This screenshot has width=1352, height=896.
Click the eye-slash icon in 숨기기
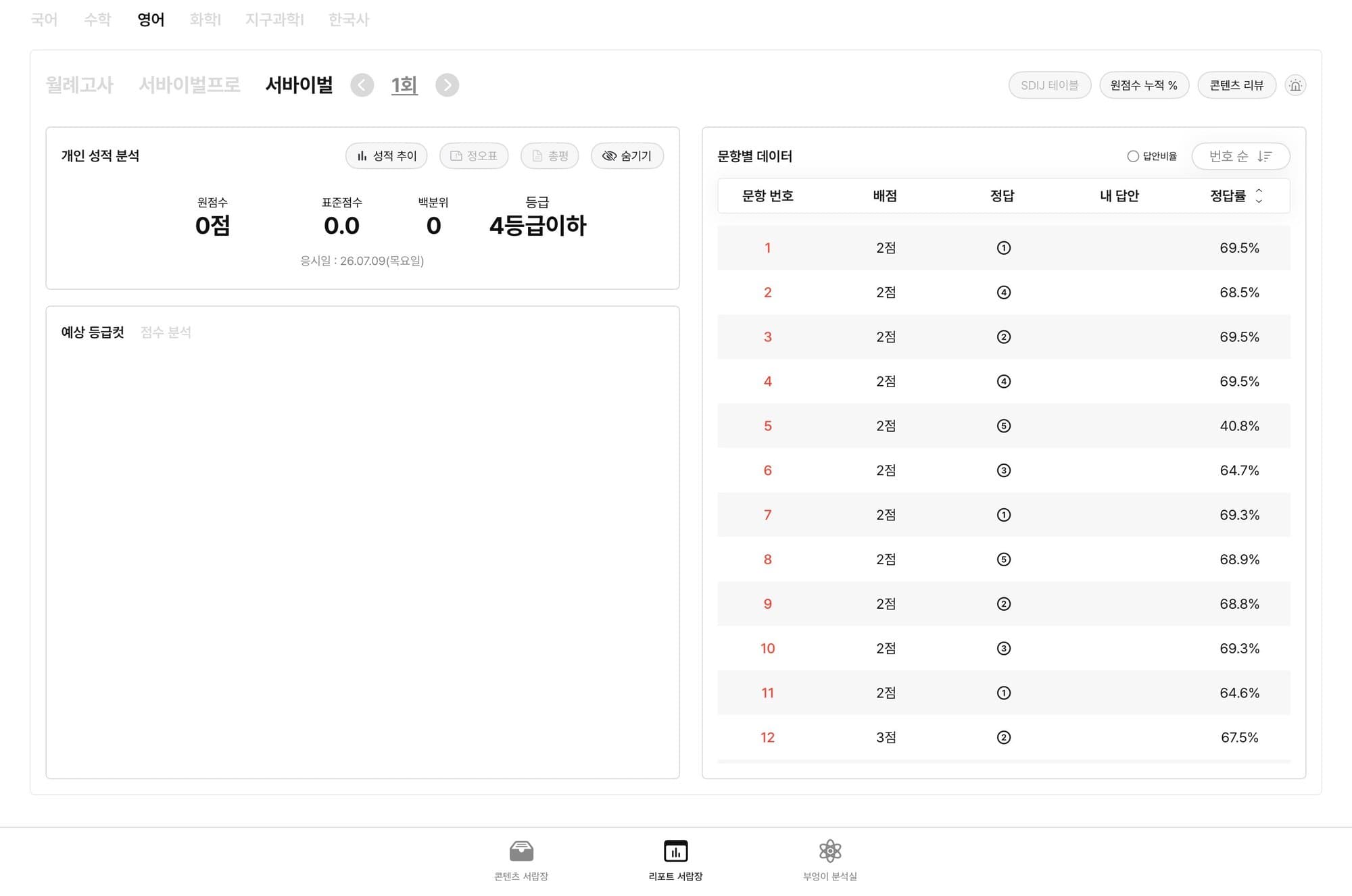pyautogui.click(x=609, y=156)
